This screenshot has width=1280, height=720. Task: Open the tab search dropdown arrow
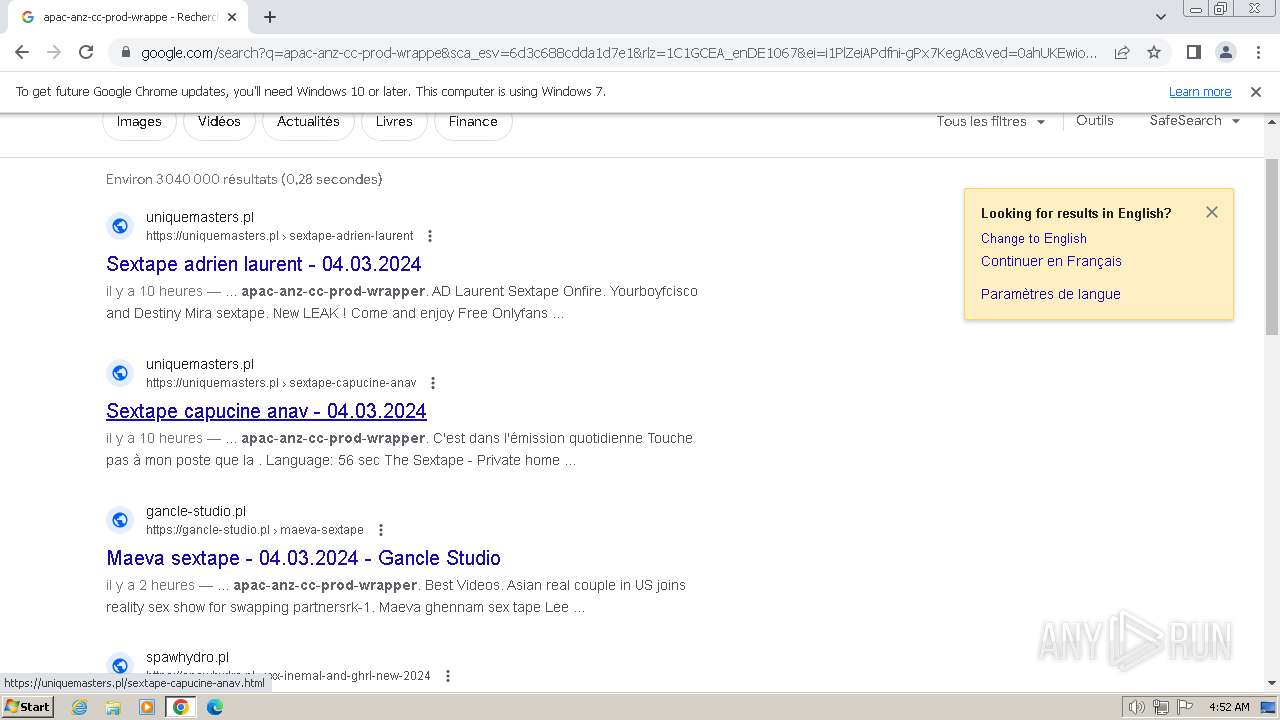point(1161,17)
